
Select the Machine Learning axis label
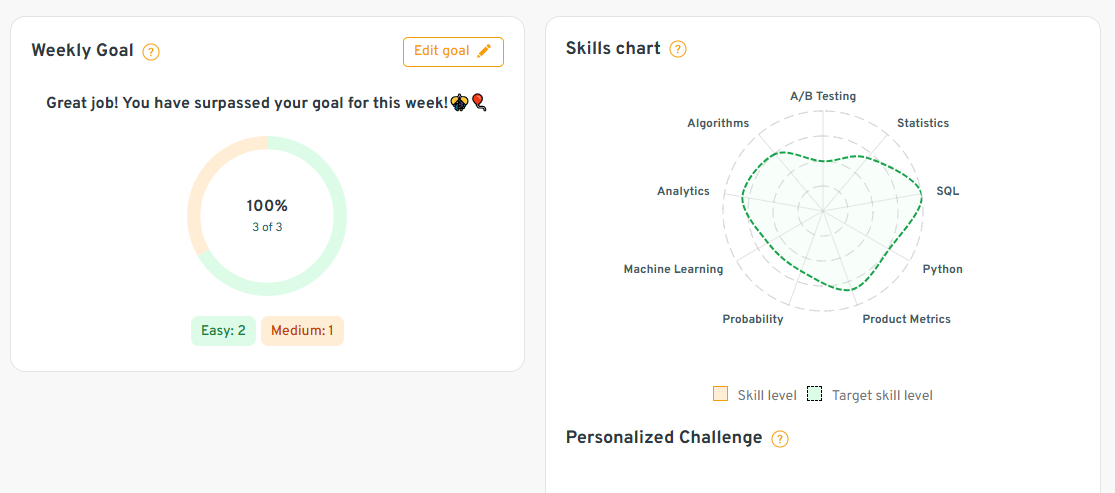(673, 269)
